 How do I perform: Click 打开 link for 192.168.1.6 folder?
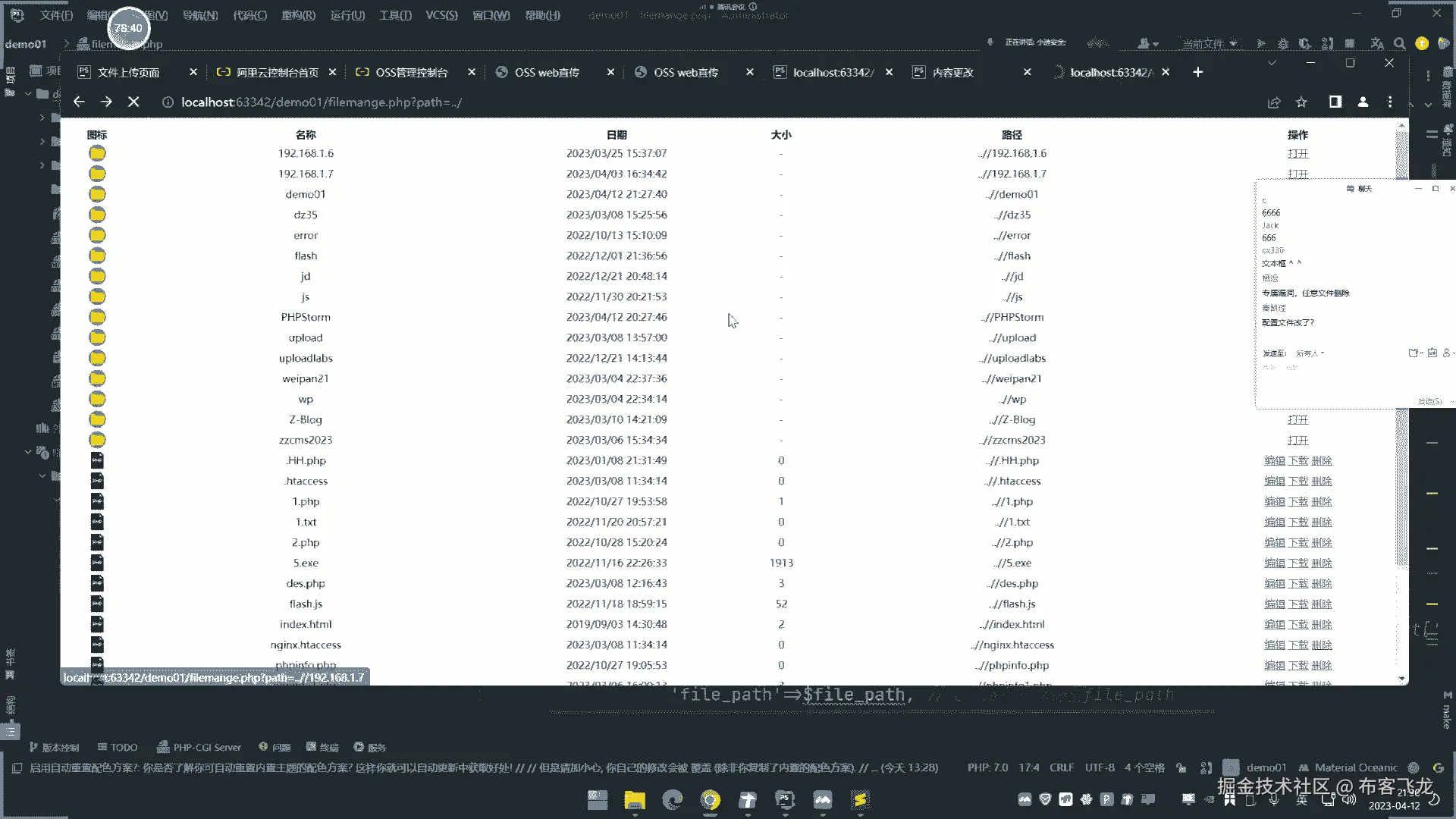coord(1298,153)
